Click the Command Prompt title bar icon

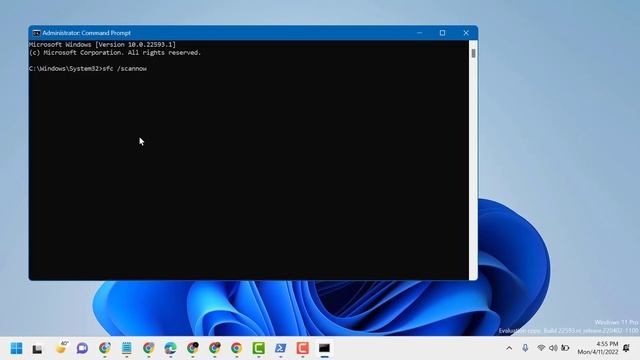(x=36, y=33)
